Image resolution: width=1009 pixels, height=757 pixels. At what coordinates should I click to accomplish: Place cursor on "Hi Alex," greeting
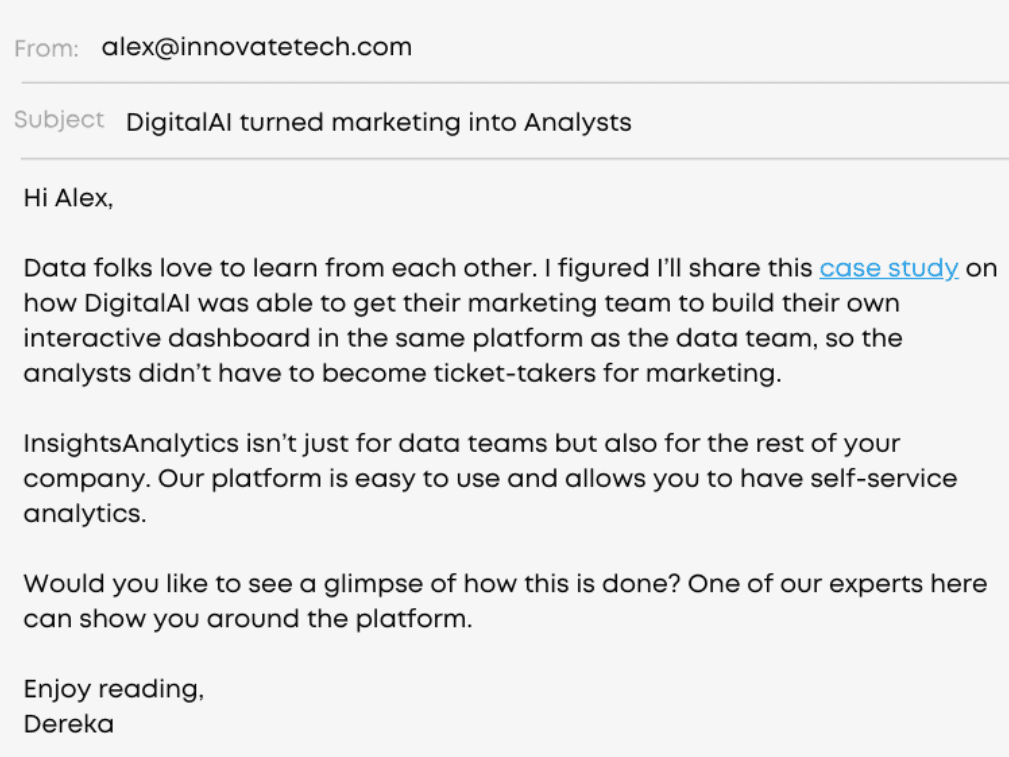(68, 198)
